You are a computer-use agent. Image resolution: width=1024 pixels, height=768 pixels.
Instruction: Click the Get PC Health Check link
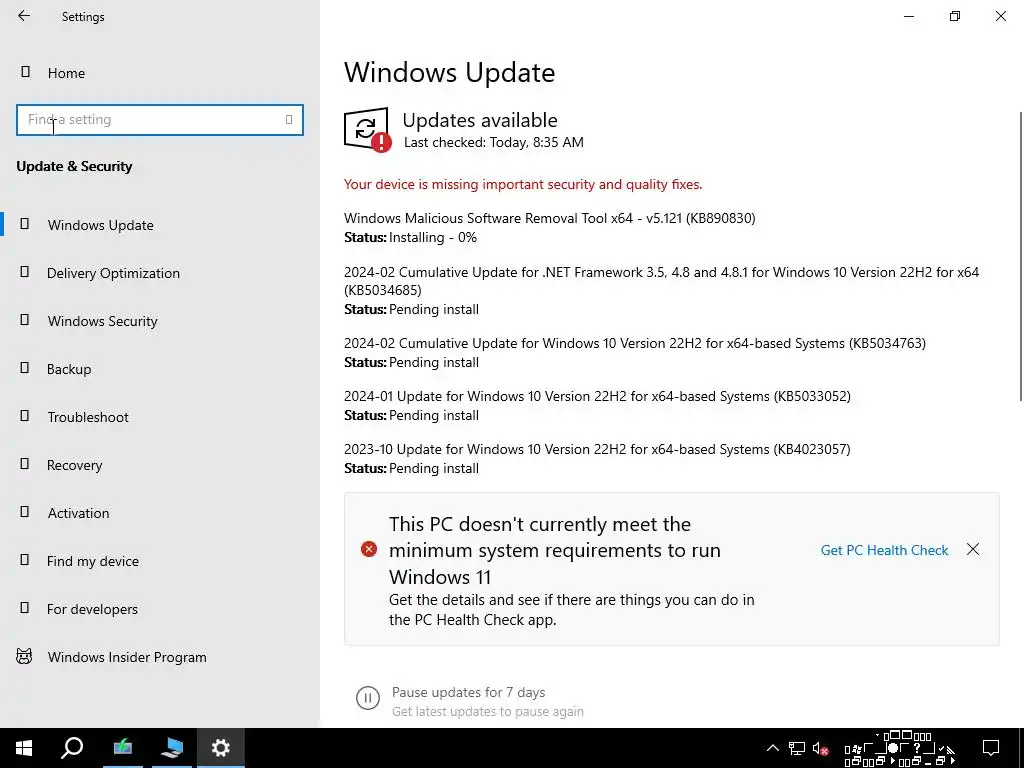coord(884,550)
